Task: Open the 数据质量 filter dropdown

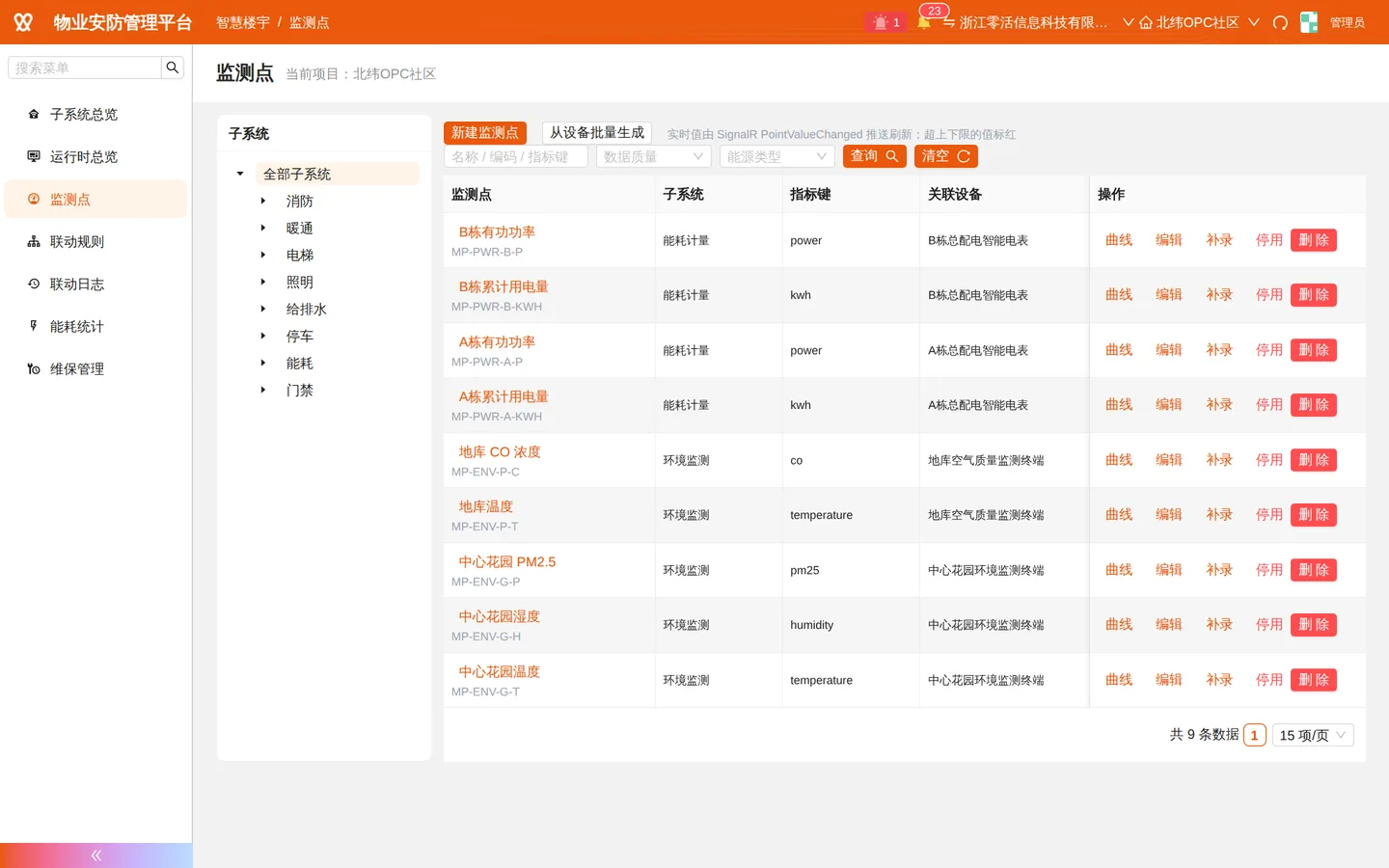Action: [654, 156]
